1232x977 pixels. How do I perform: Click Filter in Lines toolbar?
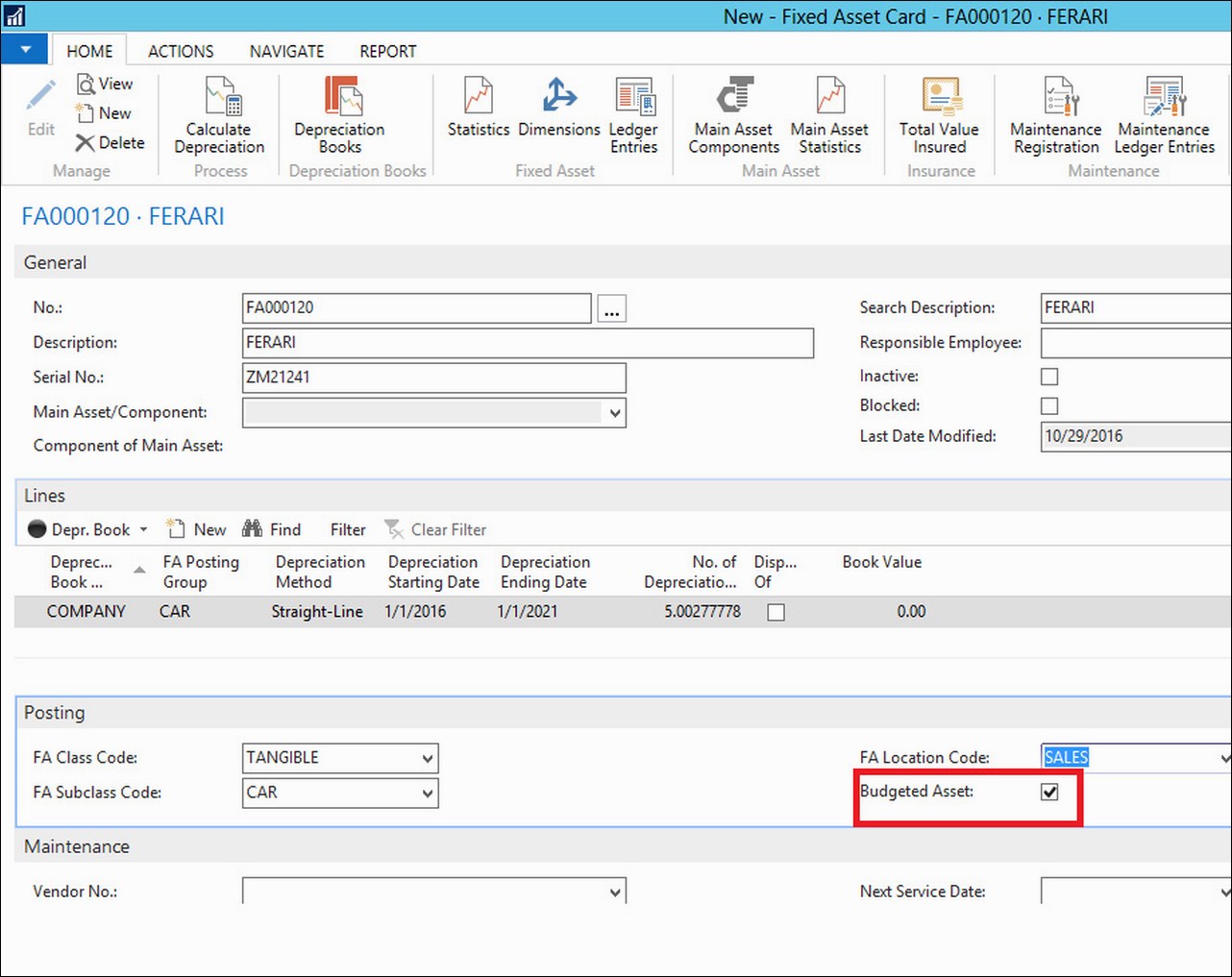coord(348,529)
